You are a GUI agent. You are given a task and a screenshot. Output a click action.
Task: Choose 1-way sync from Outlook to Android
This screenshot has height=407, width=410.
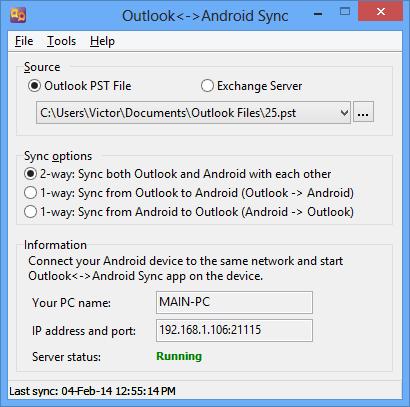point(189,193)
